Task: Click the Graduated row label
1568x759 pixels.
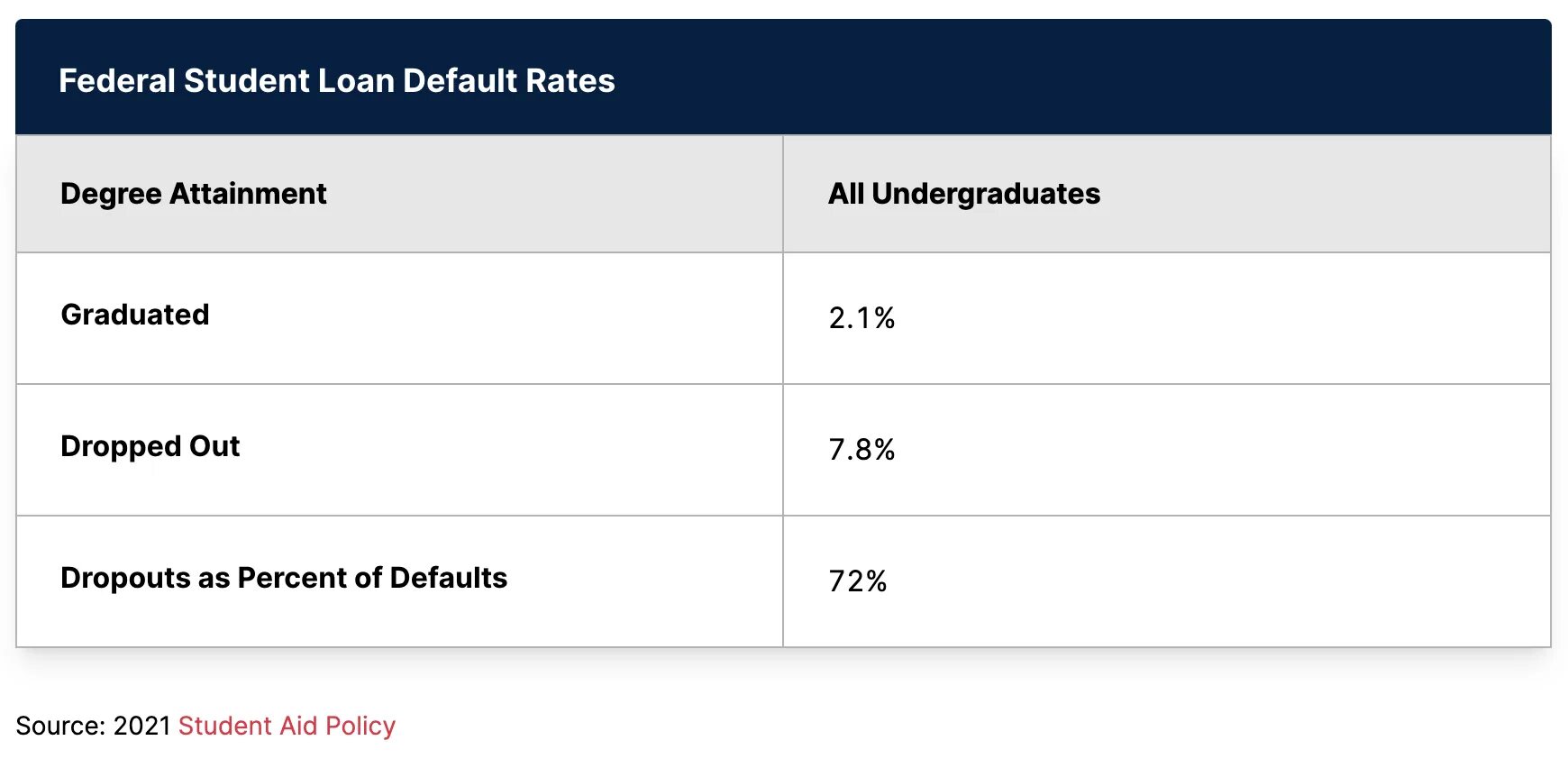Action: click(135, 315)
